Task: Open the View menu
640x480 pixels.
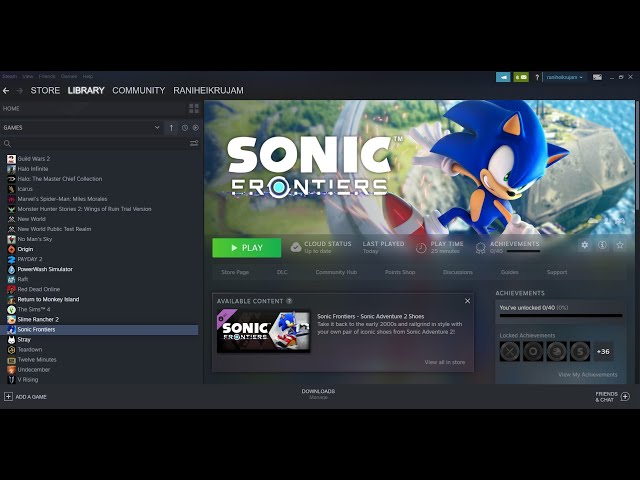Action: coord(28,76)
